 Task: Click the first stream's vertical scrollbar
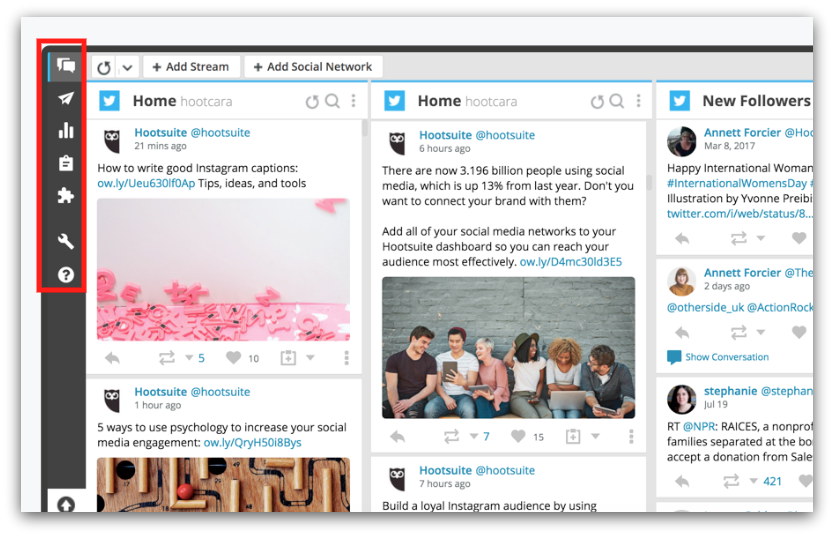coord(365,128)
